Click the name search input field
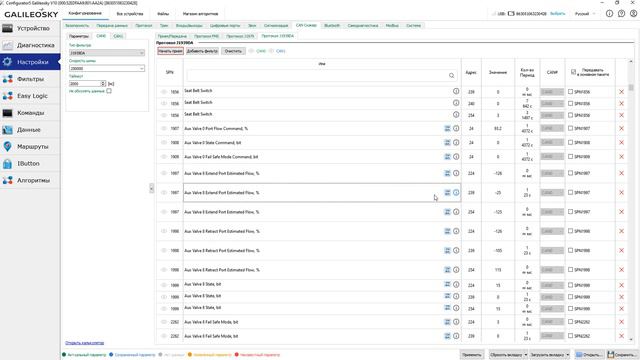This screenshot has width=640, height=360. 322,76
